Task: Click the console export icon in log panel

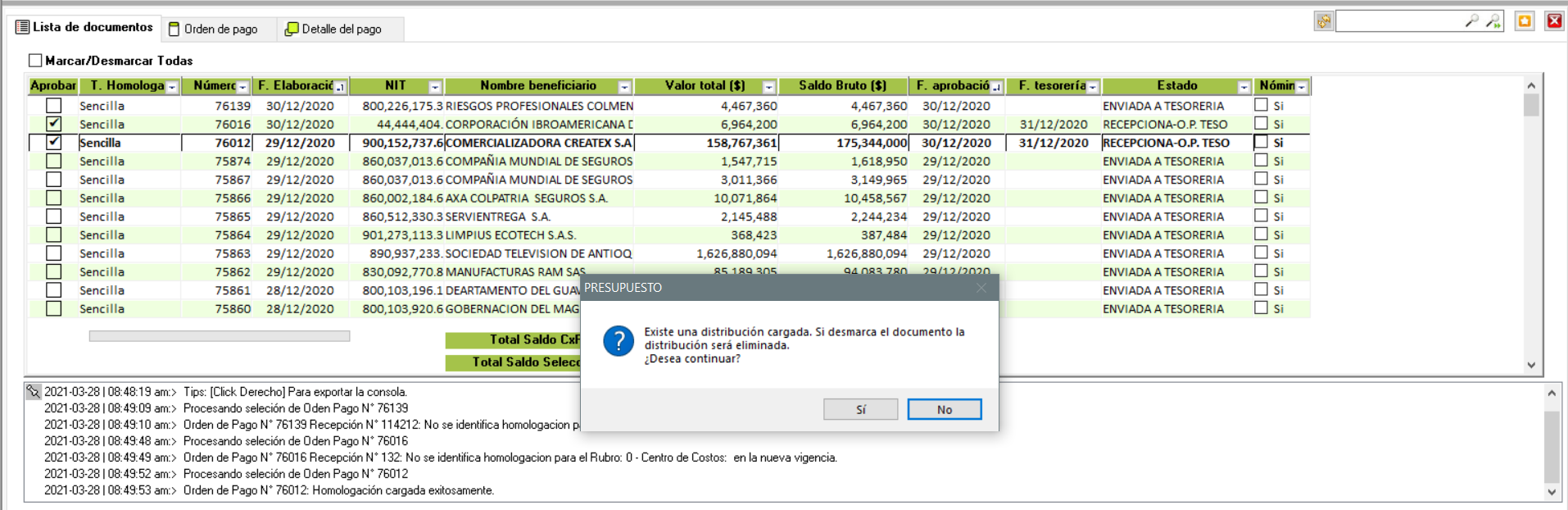Action: click(34, 392)
